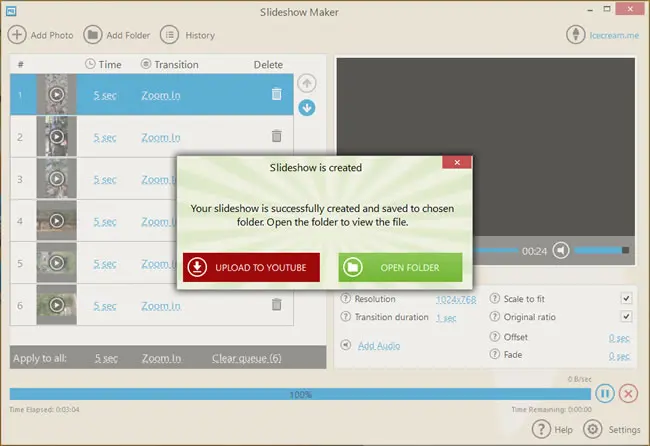This screenshot has height=446, width=650.
Task: Delete slide 2 with trash icon
Action: [x=276, y=136]
